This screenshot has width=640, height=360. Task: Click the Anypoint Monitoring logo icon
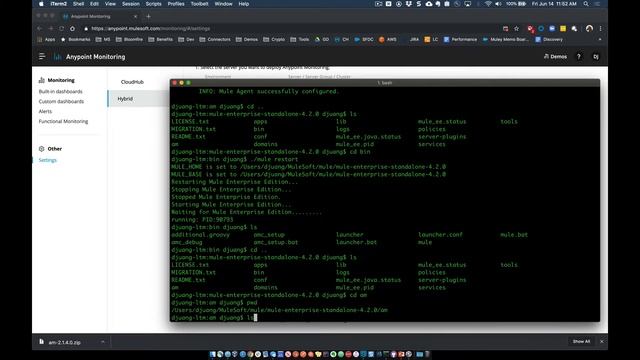point(58,57)
